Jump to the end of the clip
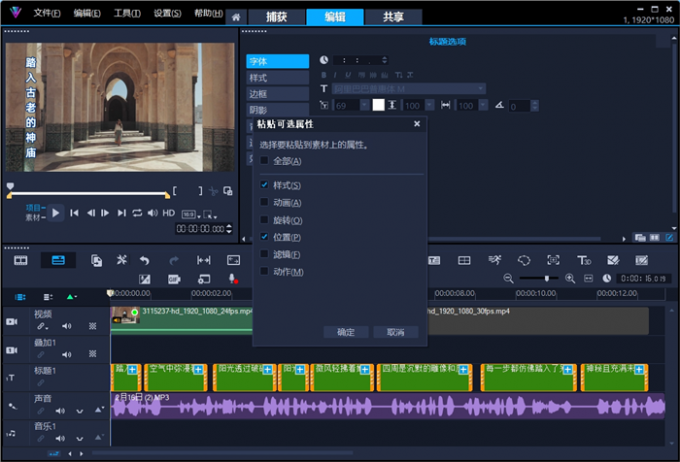680x462 pixels. [121, 213]
